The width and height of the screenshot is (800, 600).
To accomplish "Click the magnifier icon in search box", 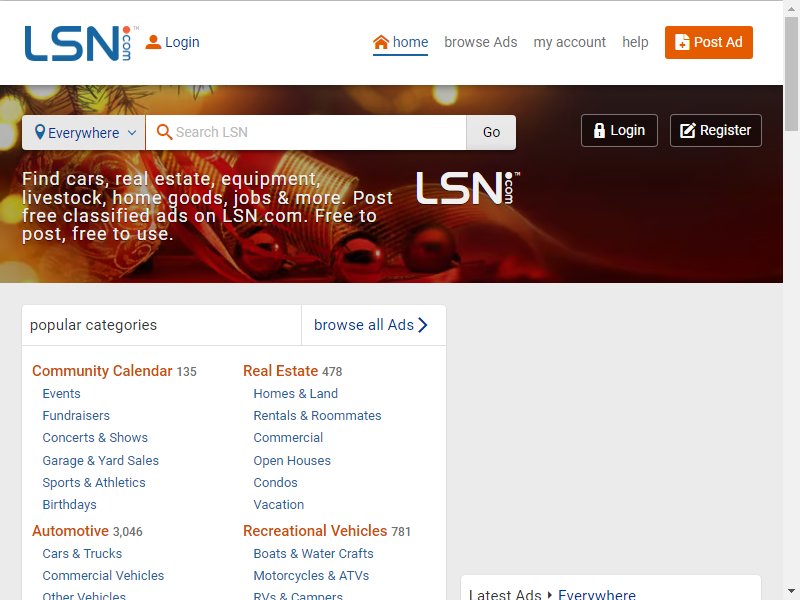I will [164, 132].
